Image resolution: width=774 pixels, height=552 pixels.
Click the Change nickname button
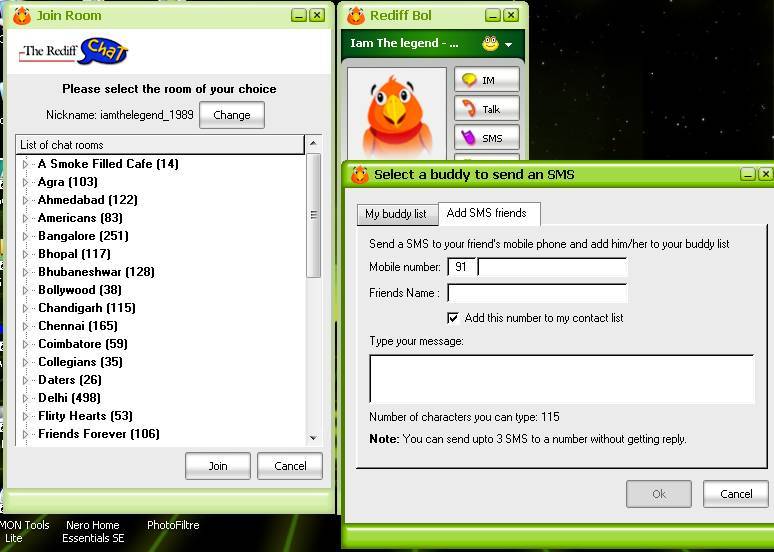coord(231,115)
